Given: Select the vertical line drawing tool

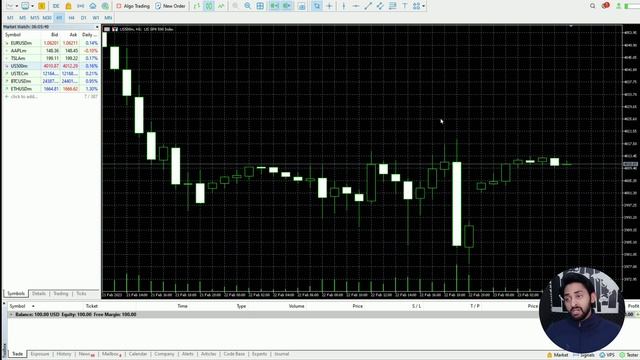Looking at the screenshot, I should tap(344, 6).
